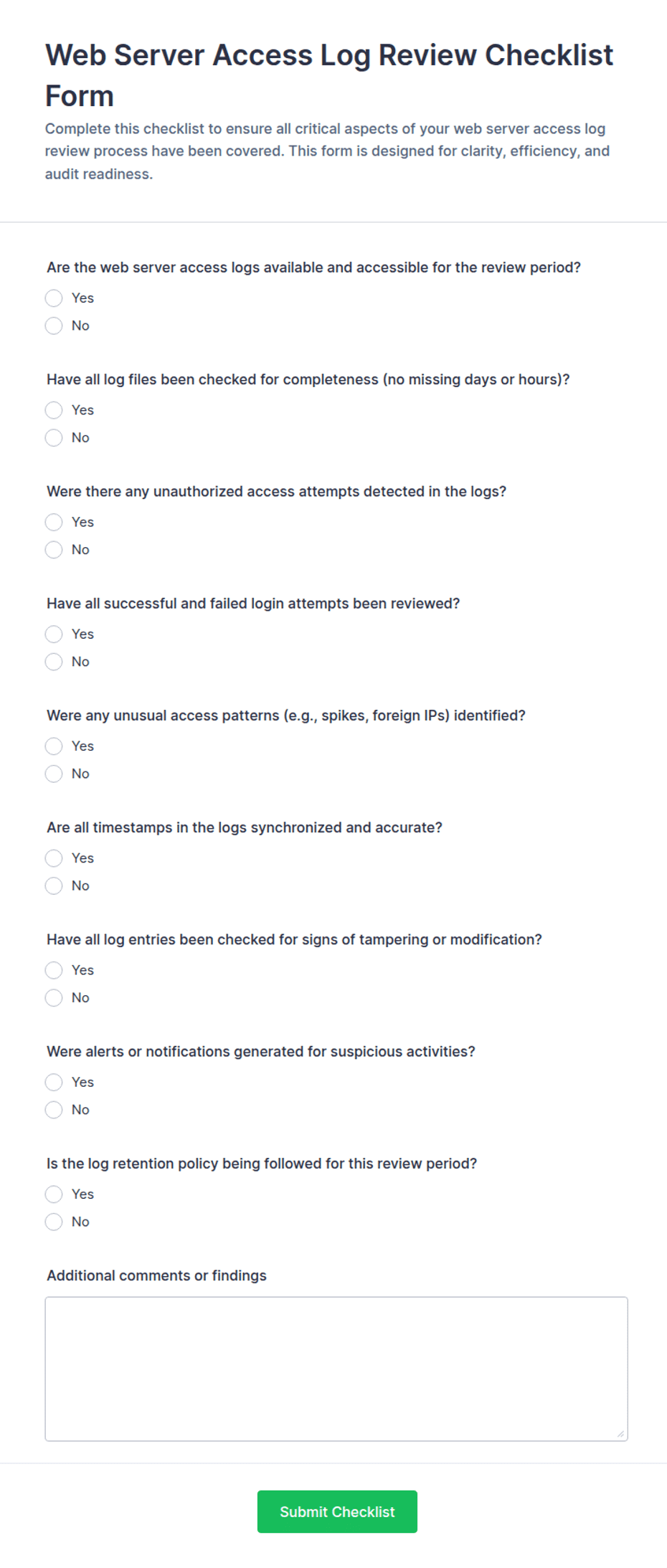Mark Yes for unauthorized access attempts detected
Viewport: 667px width, 1568px height.
tap(54, 522)
